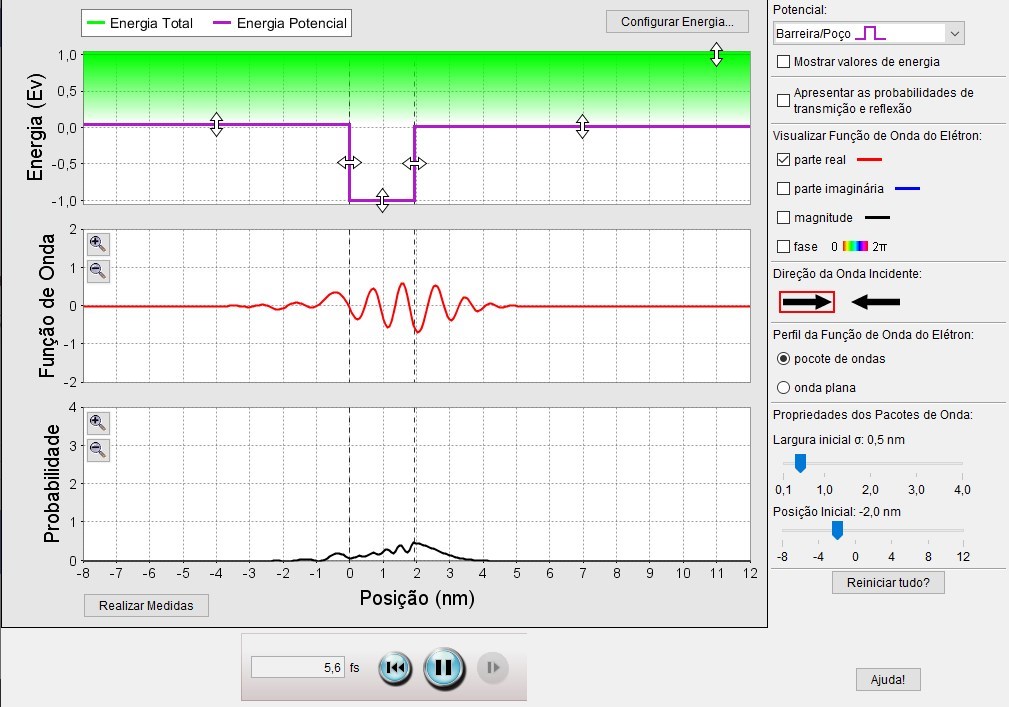Click the rewind-to-start playback button

395,668
